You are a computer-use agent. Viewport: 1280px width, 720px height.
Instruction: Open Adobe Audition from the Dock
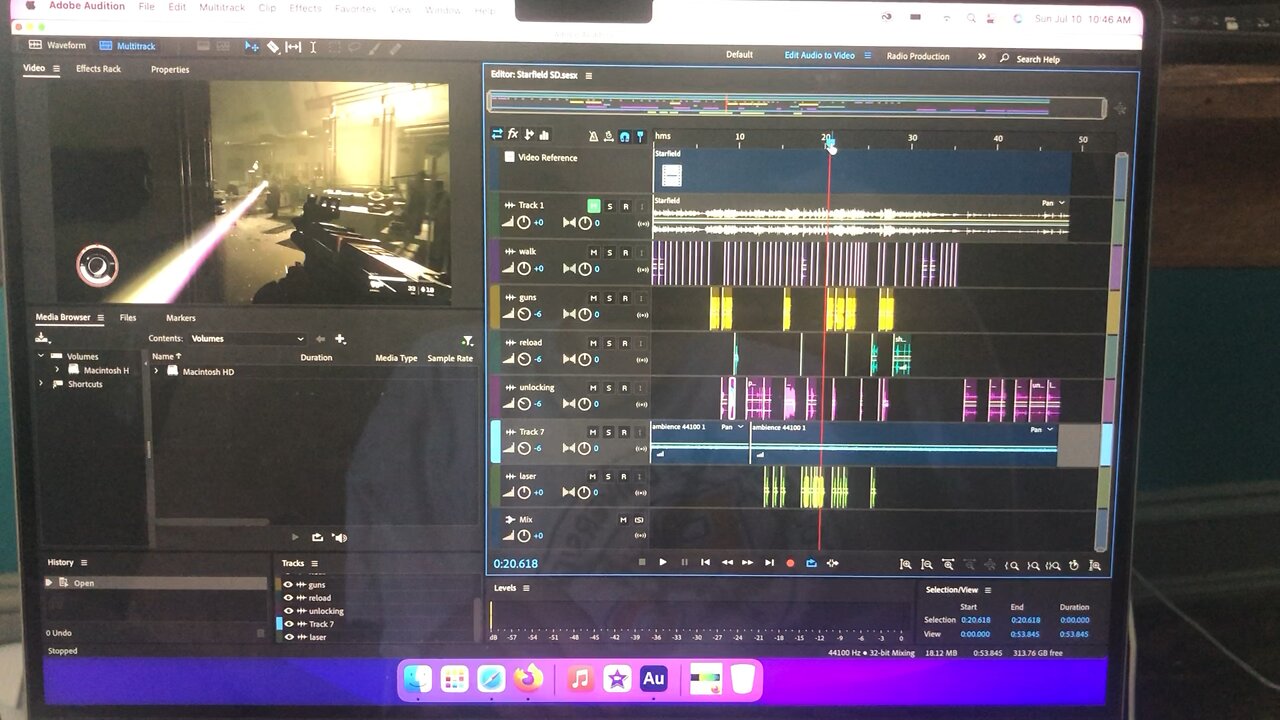click(653, 679)
